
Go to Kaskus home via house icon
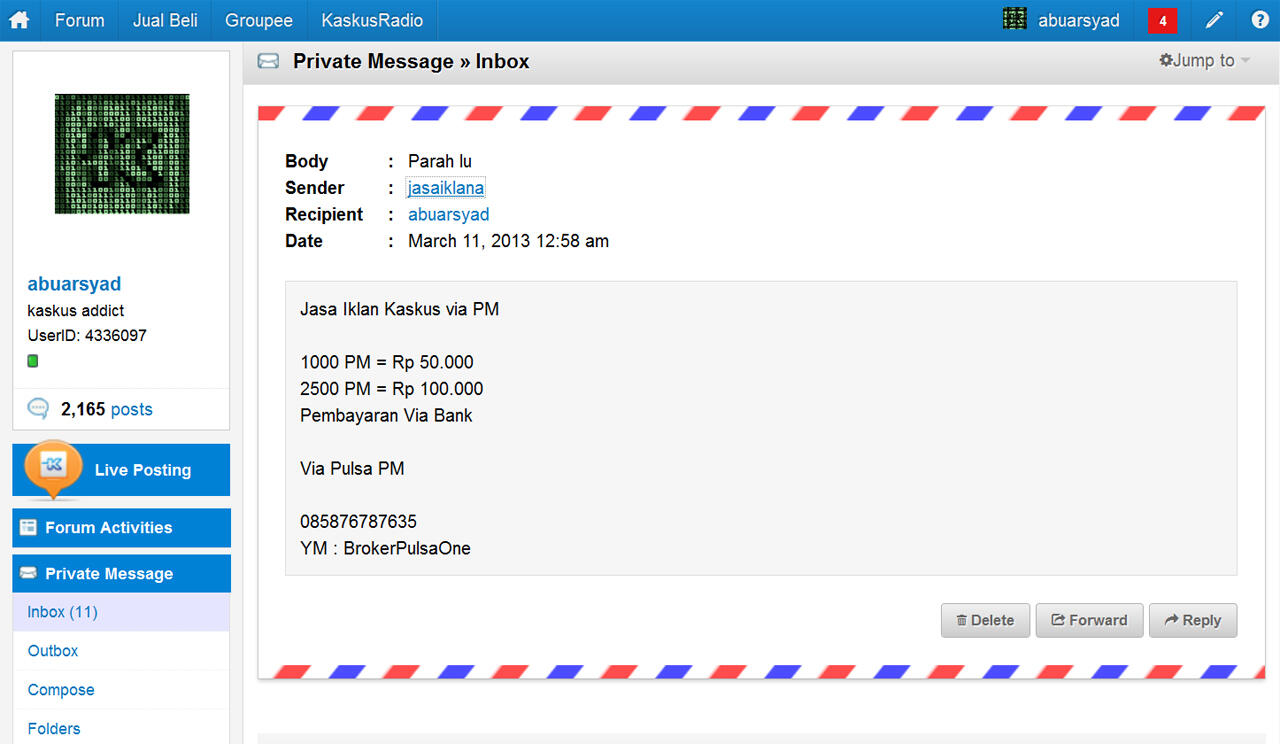tap(19, 20)
